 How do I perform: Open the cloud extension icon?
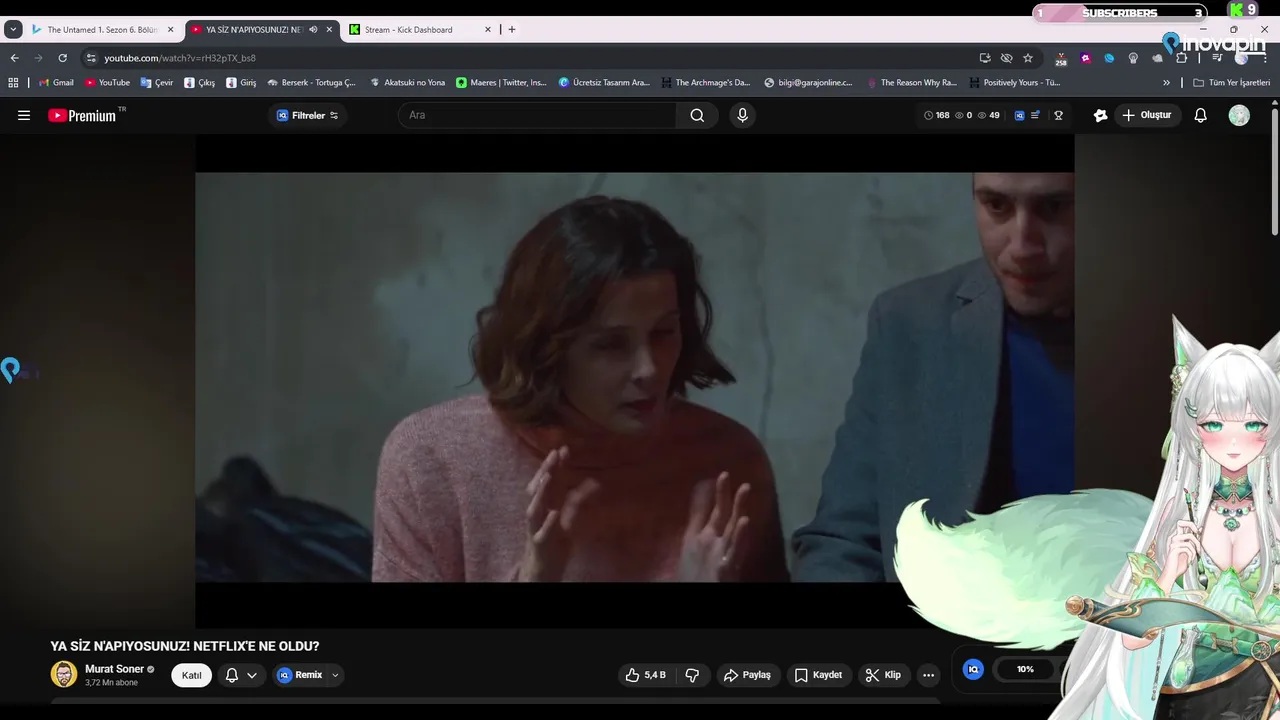point(1157,58)
